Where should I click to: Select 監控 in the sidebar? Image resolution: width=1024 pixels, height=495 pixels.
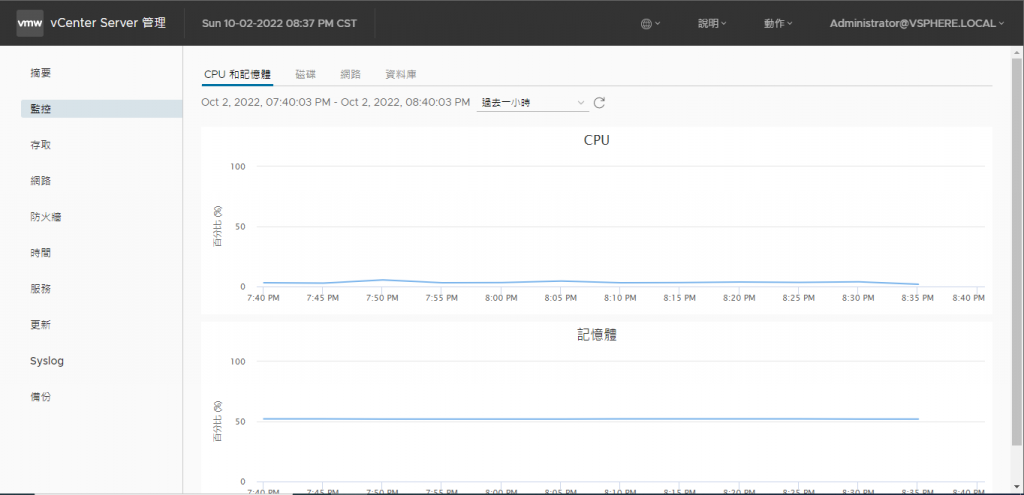102,109
